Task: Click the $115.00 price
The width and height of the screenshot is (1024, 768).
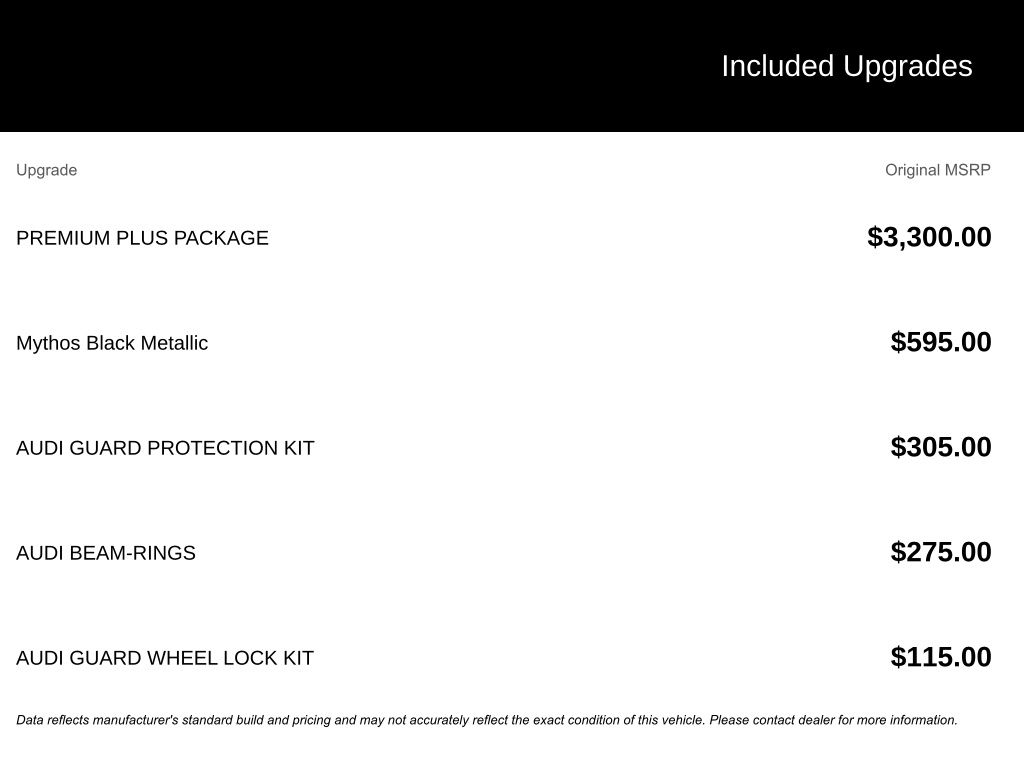Action: (941, 657)
